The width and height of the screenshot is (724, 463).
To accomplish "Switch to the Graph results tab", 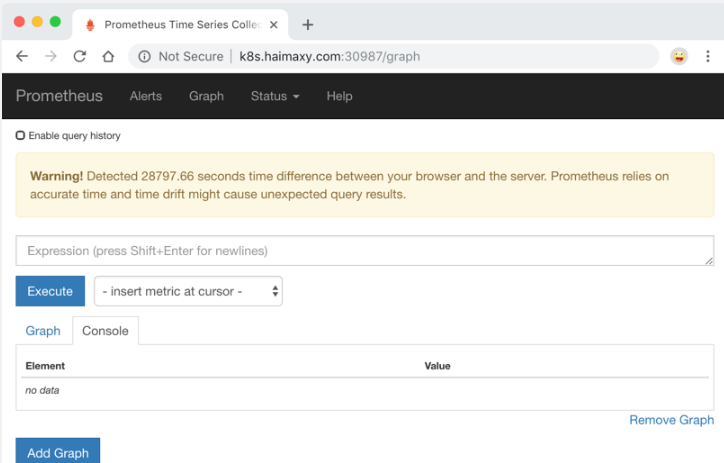I will coord(43,331).
